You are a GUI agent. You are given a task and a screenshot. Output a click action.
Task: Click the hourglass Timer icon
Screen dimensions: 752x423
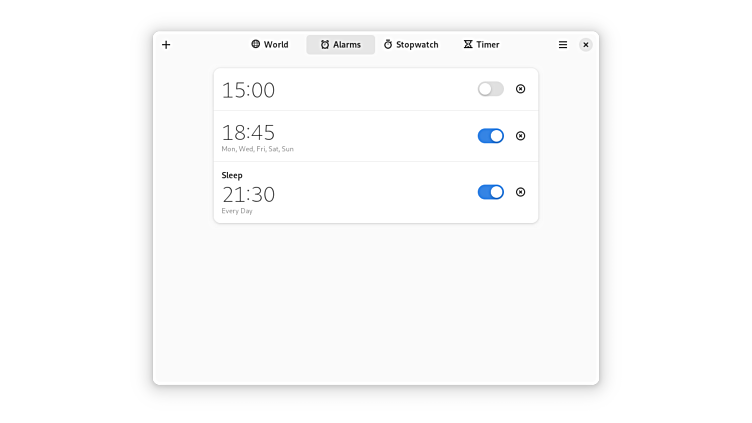pos(468,44)
